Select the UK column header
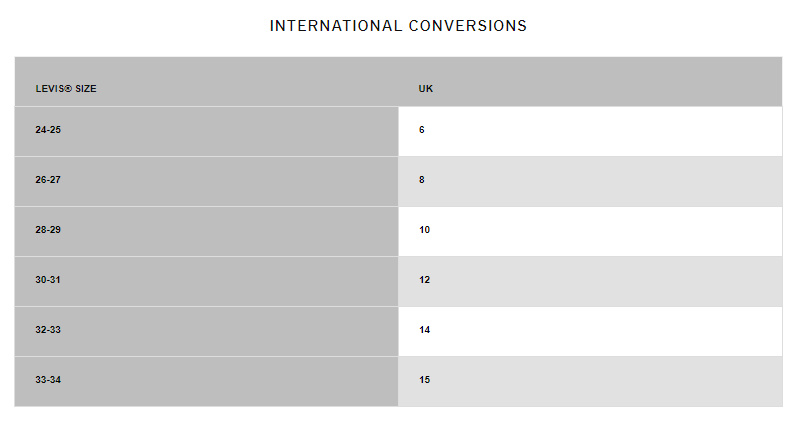Image resolution: width=807 pixels, height=448 pixels. tap(426, 89)
